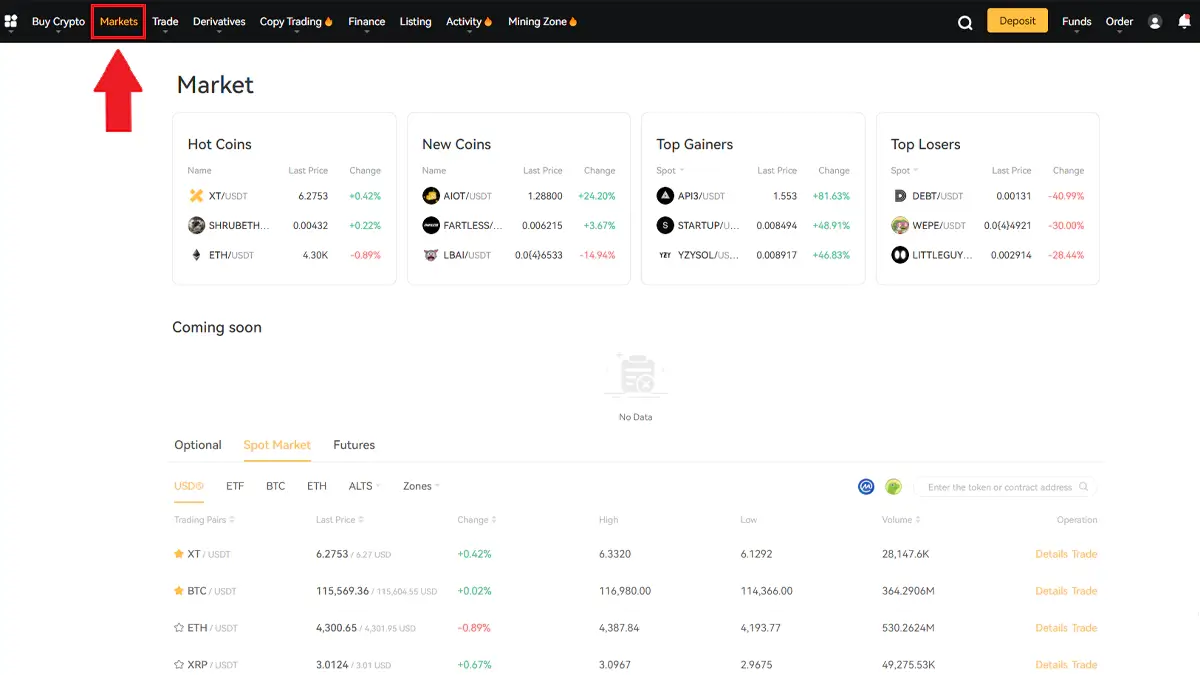This screenshot has width=1200, height=675.
Task: Click the AIOT coin icon in New Coins
Action: tap(431, 196)
